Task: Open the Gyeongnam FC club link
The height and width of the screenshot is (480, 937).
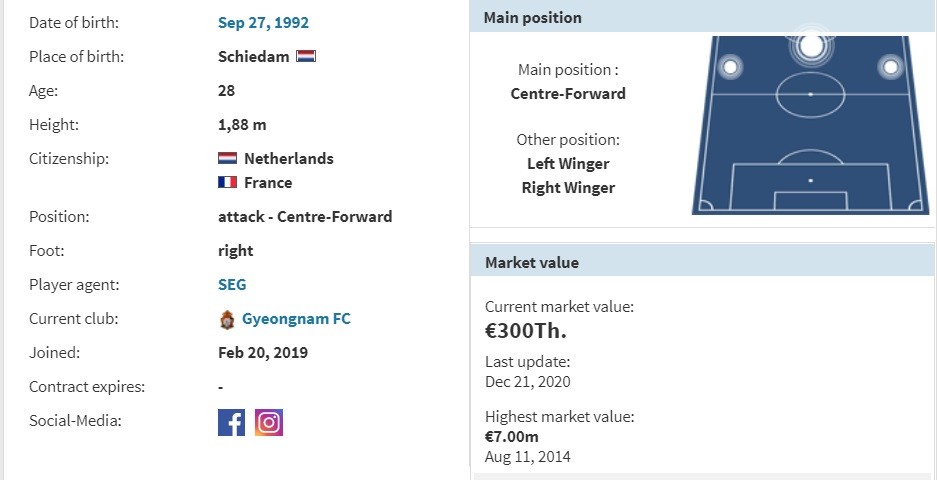Action: tap(296, 319)
